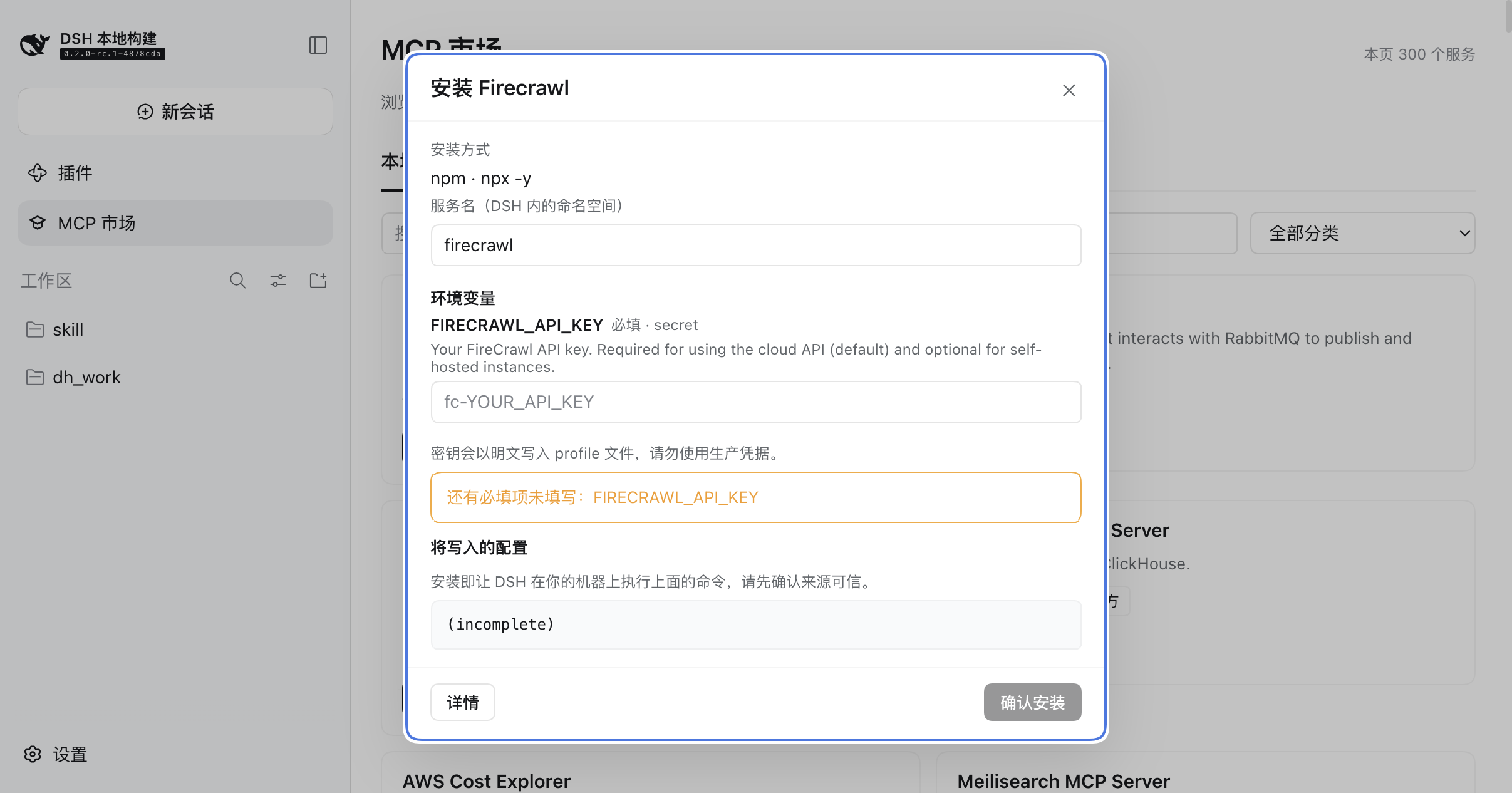
Task: Click the 工作区 section label
Action: (46, 281)
